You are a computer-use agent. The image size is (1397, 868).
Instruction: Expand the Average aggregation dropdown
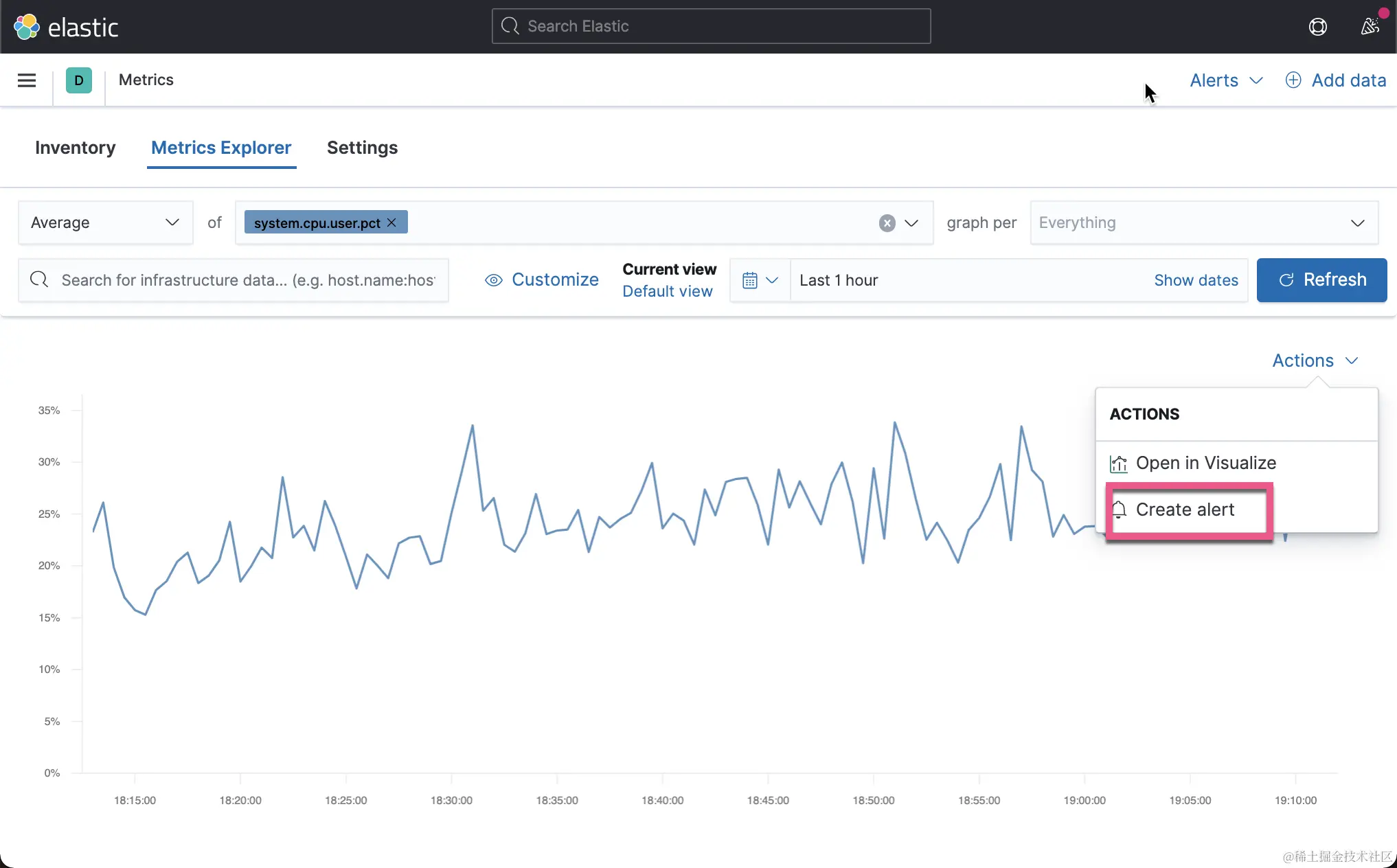(x=105, y=222)
